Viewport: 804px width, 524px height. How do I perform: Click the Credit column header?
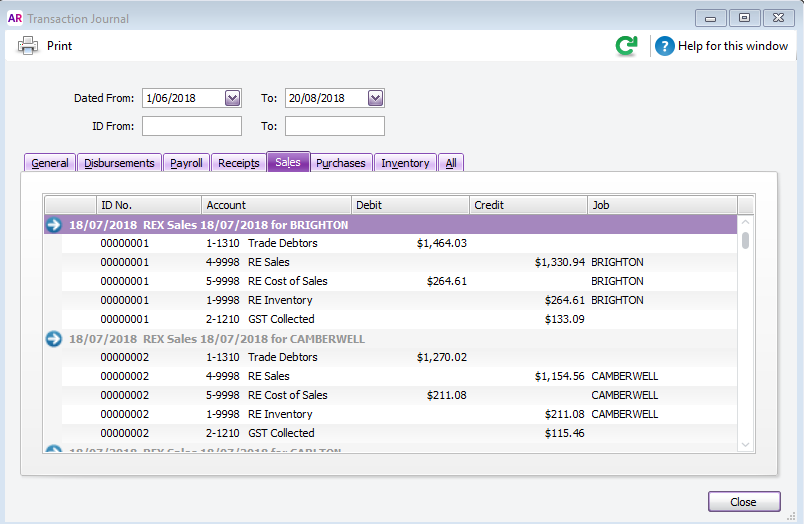pos(528,205)
